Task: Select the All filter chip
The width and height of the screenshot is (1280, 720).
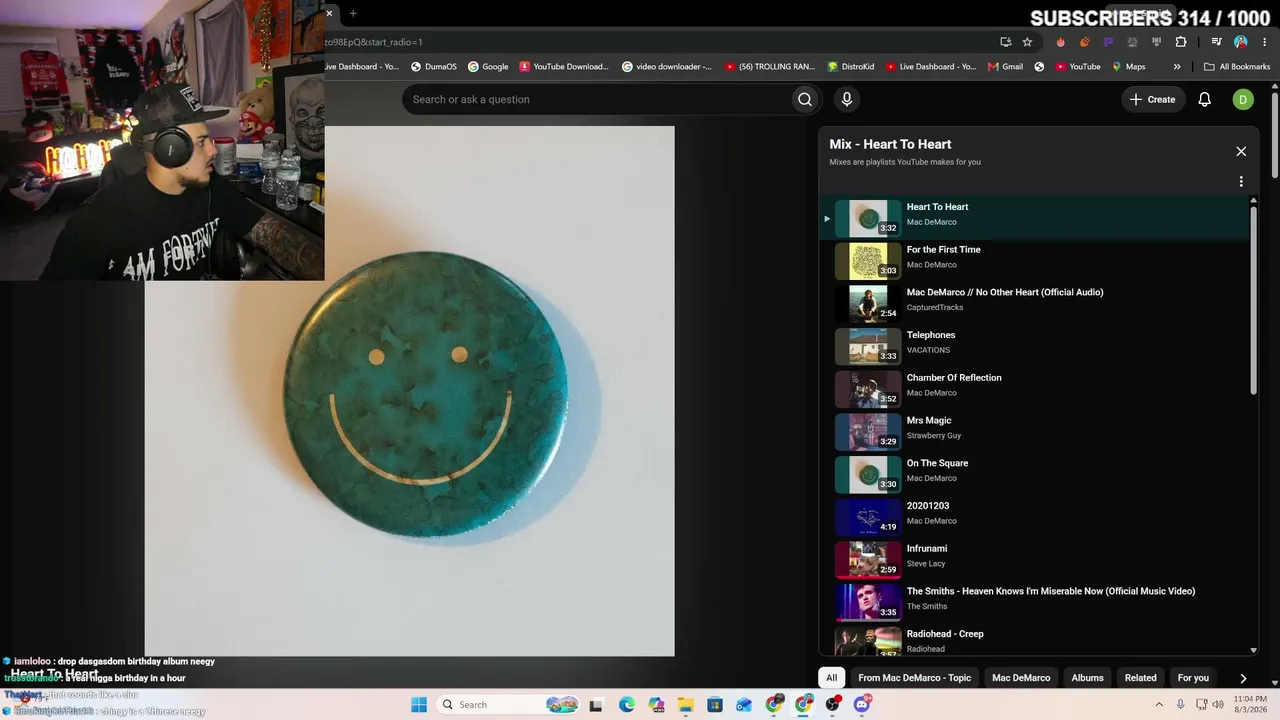Action: (831, 678)
